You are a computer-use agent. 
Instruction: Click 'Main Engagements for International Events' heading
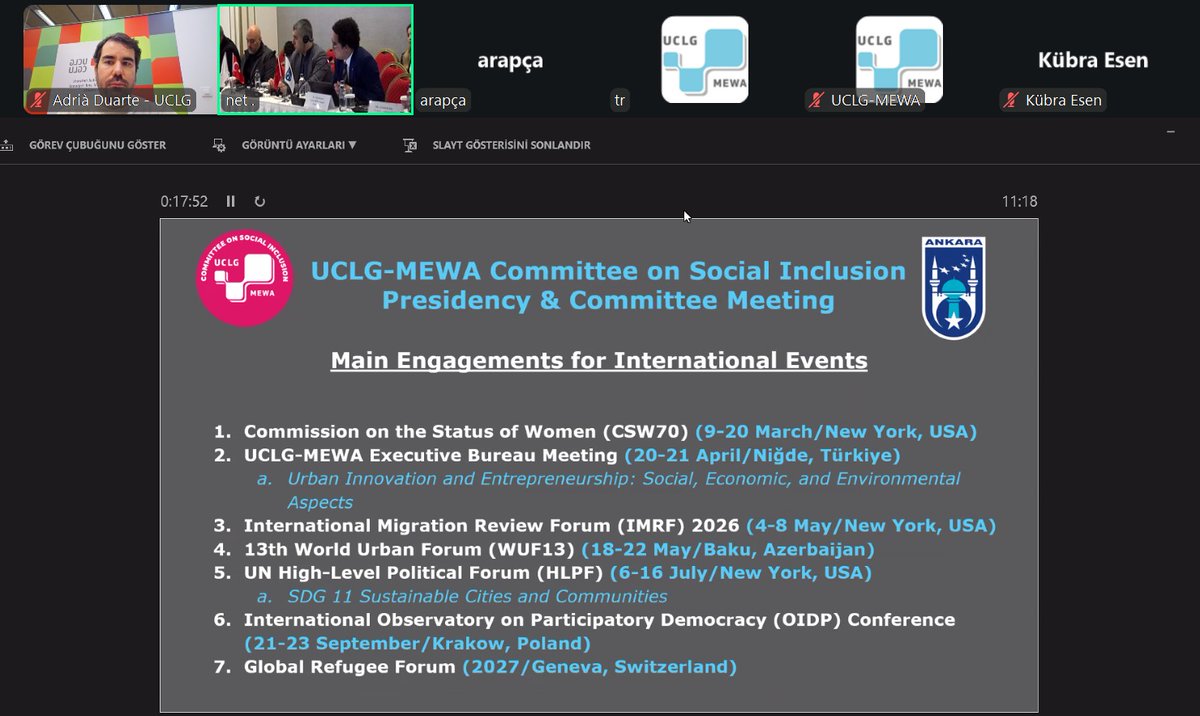tap(599, 360)
